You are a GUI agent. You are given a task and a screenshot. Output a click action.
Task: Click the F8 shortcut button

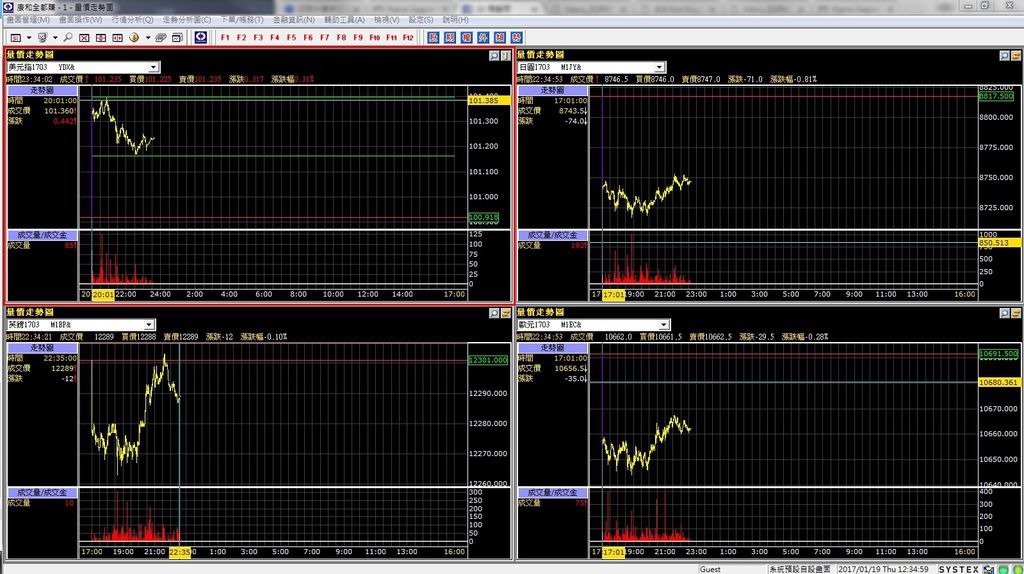click(341, 38)
